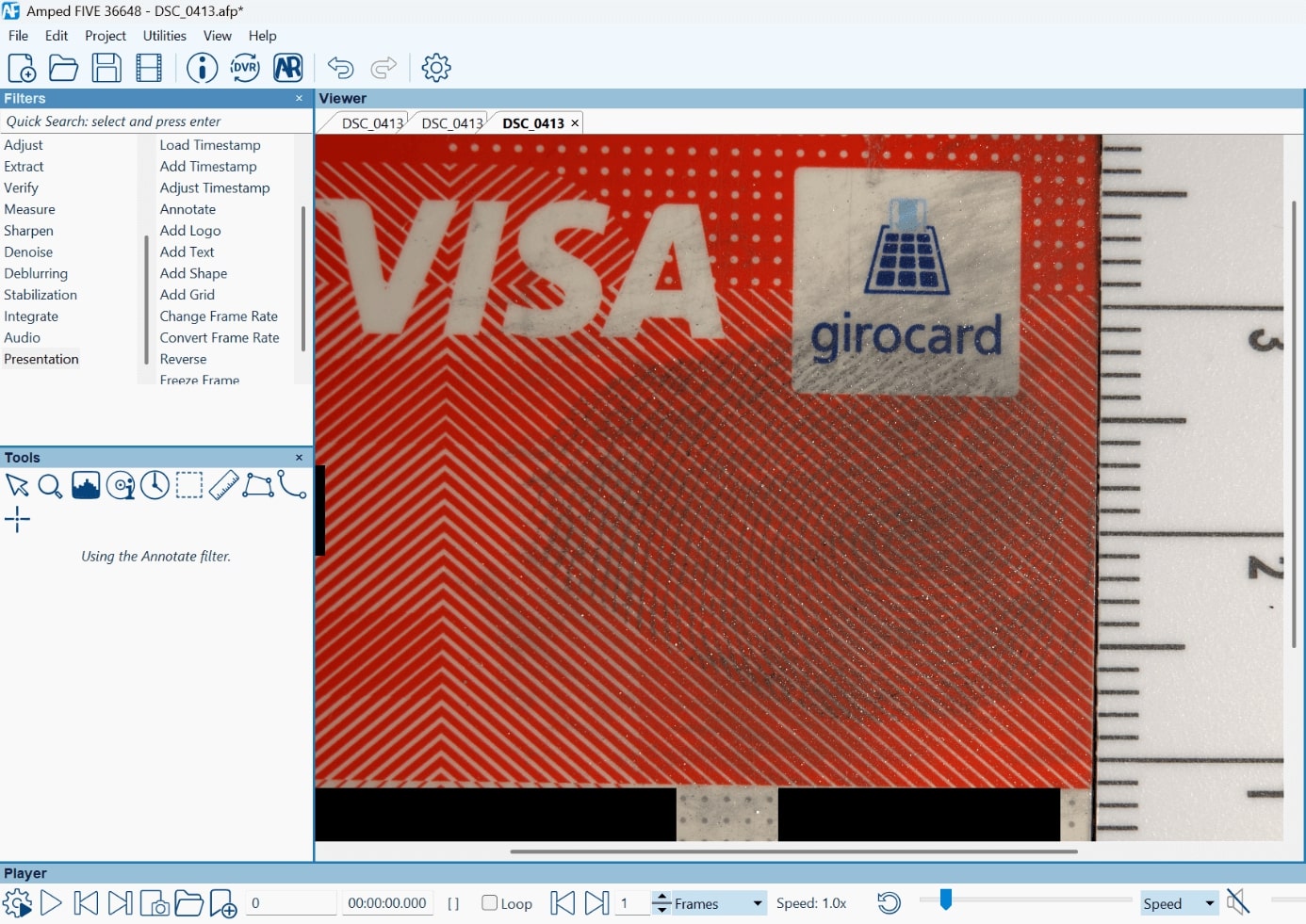Open player settings gear with play badge

pyautogui.click(x=17, y=903)
